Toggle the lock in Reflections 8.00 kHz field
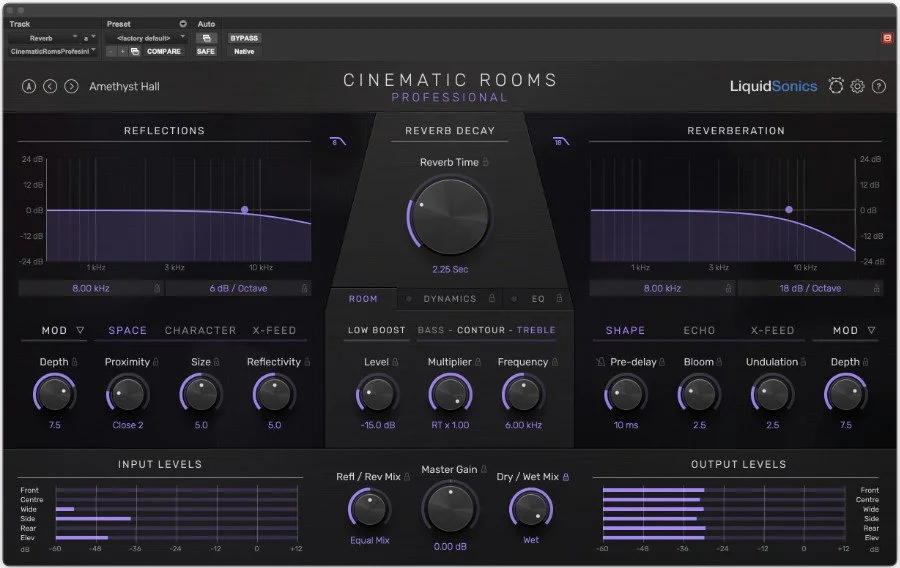The height and width of the screenshot is (568, 900). (157, 288)
